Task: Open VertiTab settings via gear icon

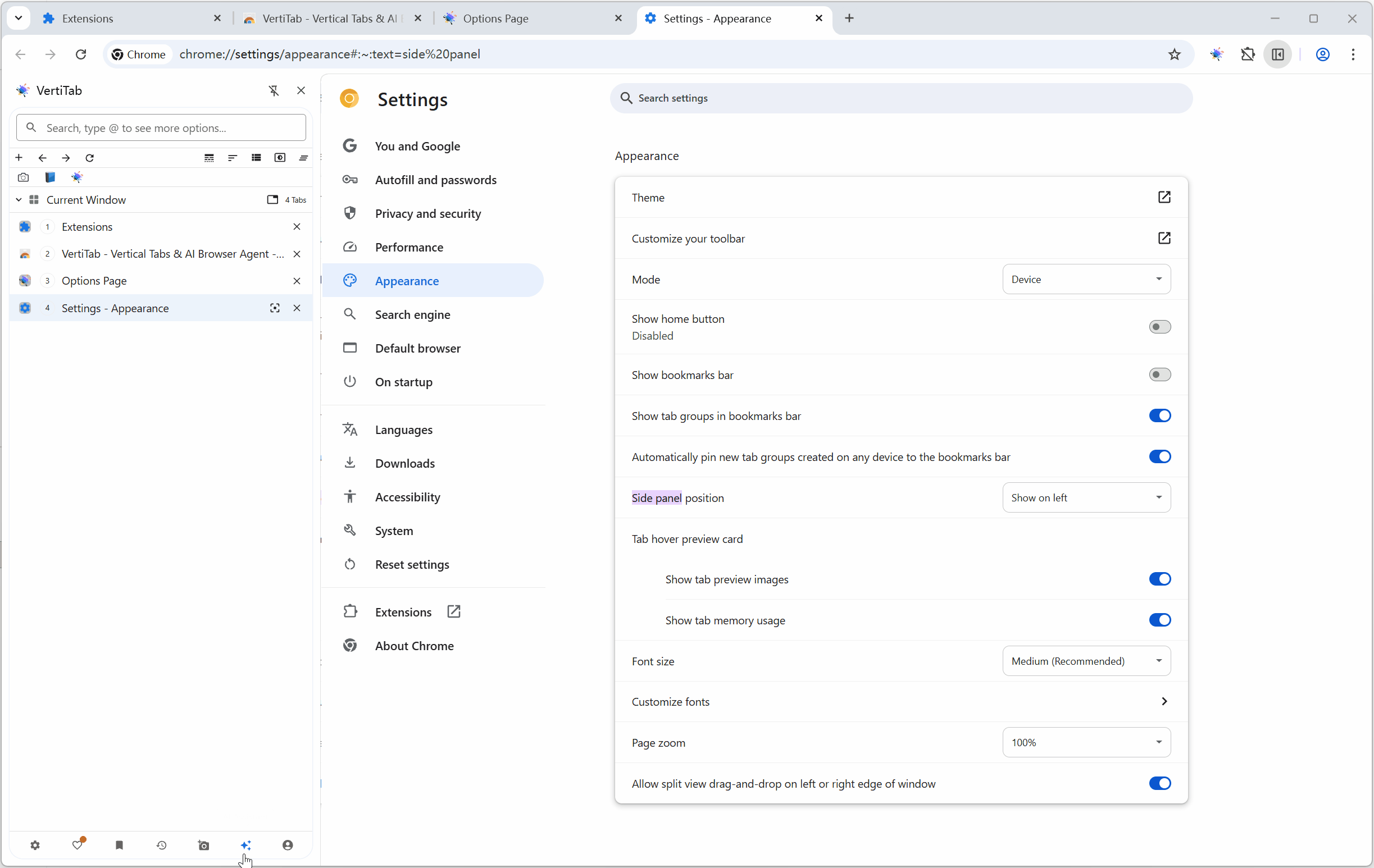Action: click(x=35, y=845)
